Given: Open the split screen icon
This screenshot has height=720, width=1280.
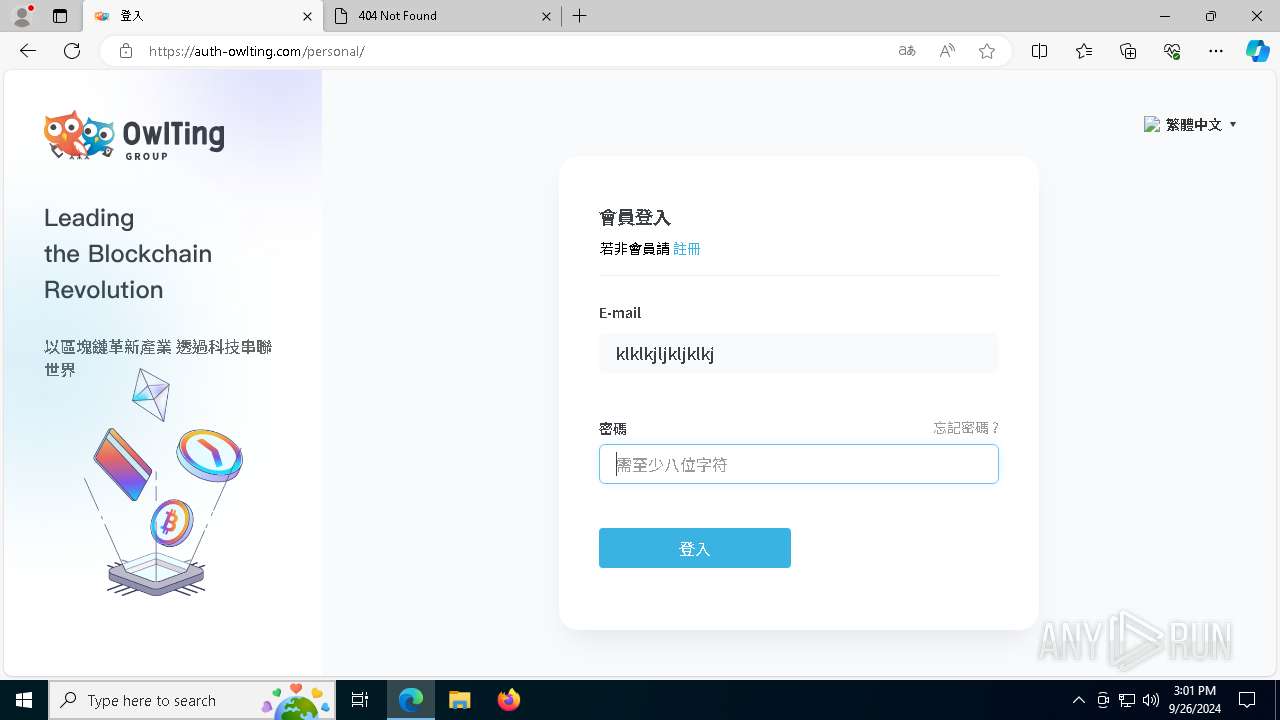Looking at the screenshot, I should 1039,51.
